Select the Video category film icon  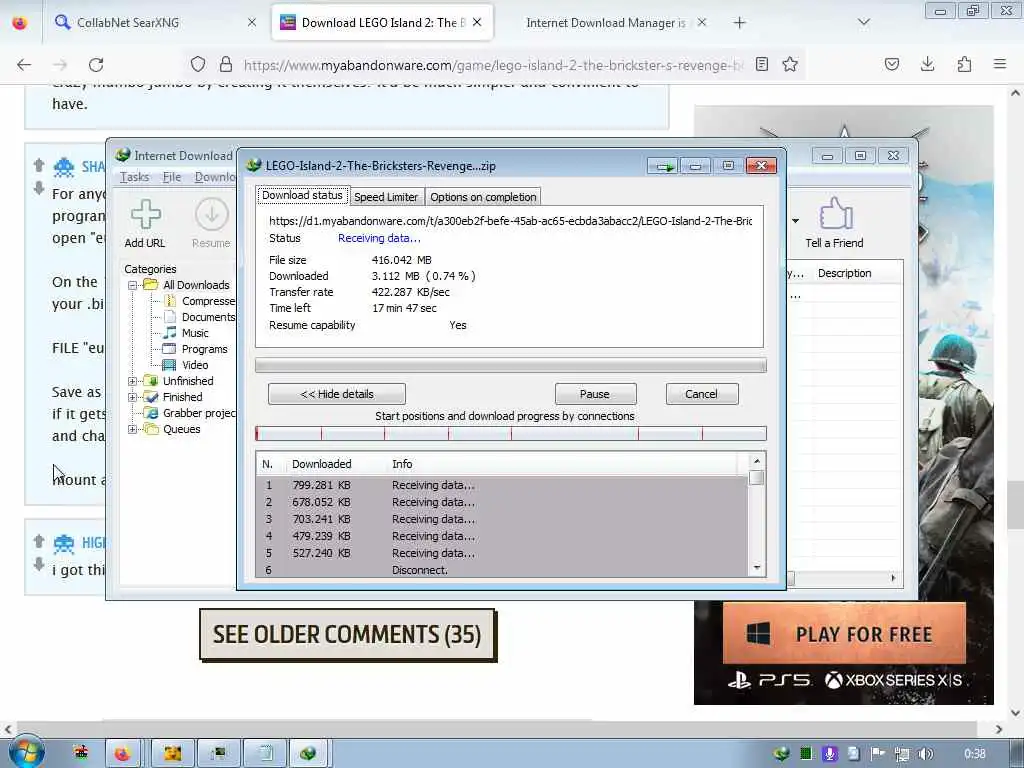coord(169,365)
